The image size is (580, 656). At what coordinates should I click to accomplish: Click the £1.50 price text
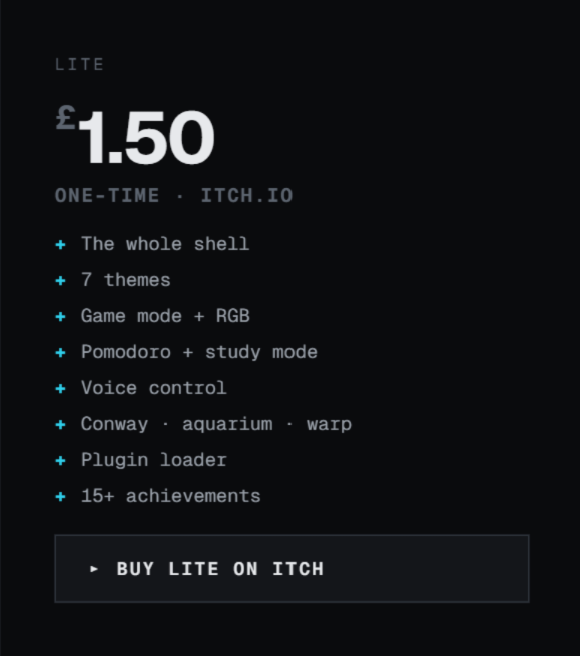(x=135, y=136)
